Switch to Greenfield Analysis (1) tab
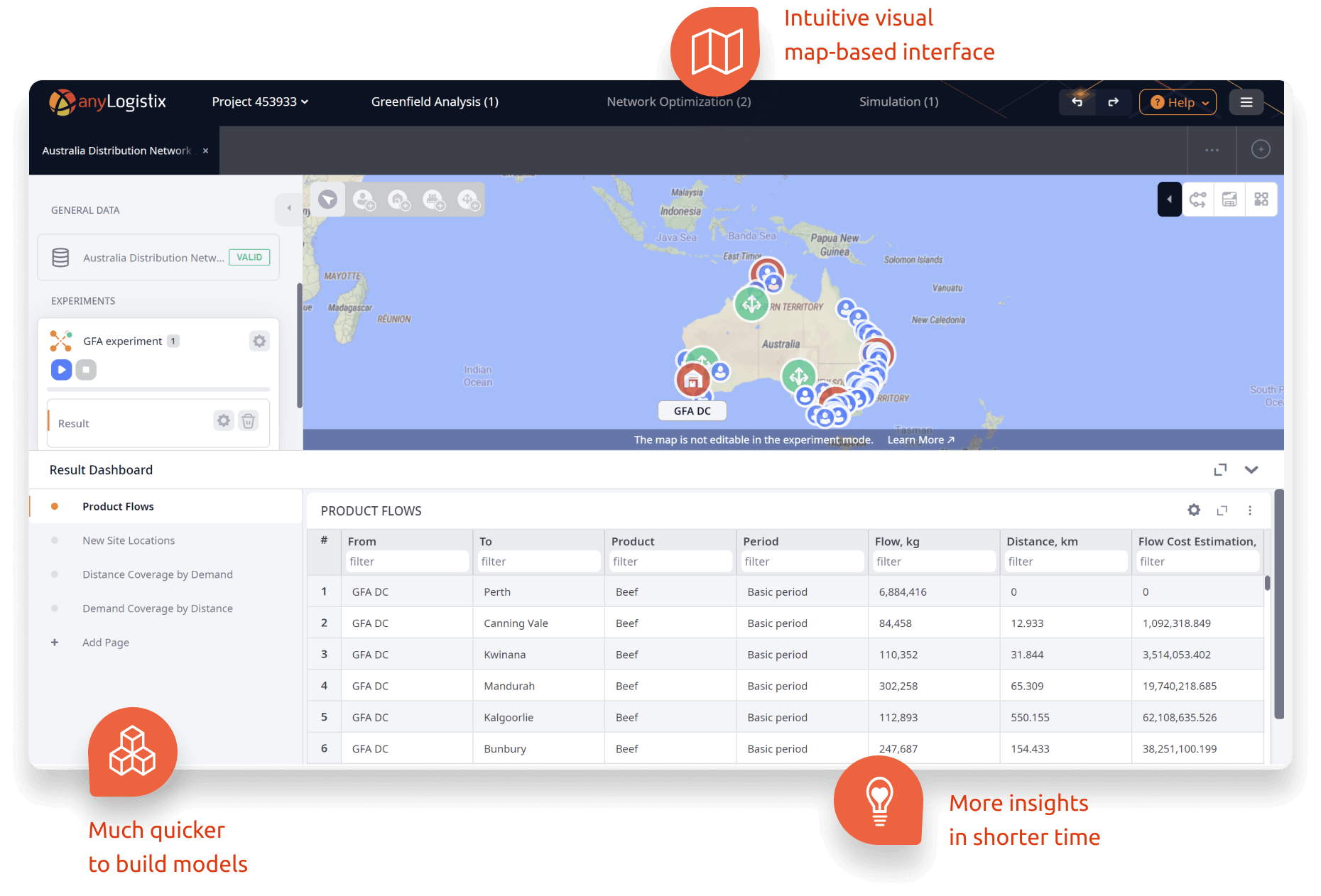 pyautogui.click(x=435, y=102)
